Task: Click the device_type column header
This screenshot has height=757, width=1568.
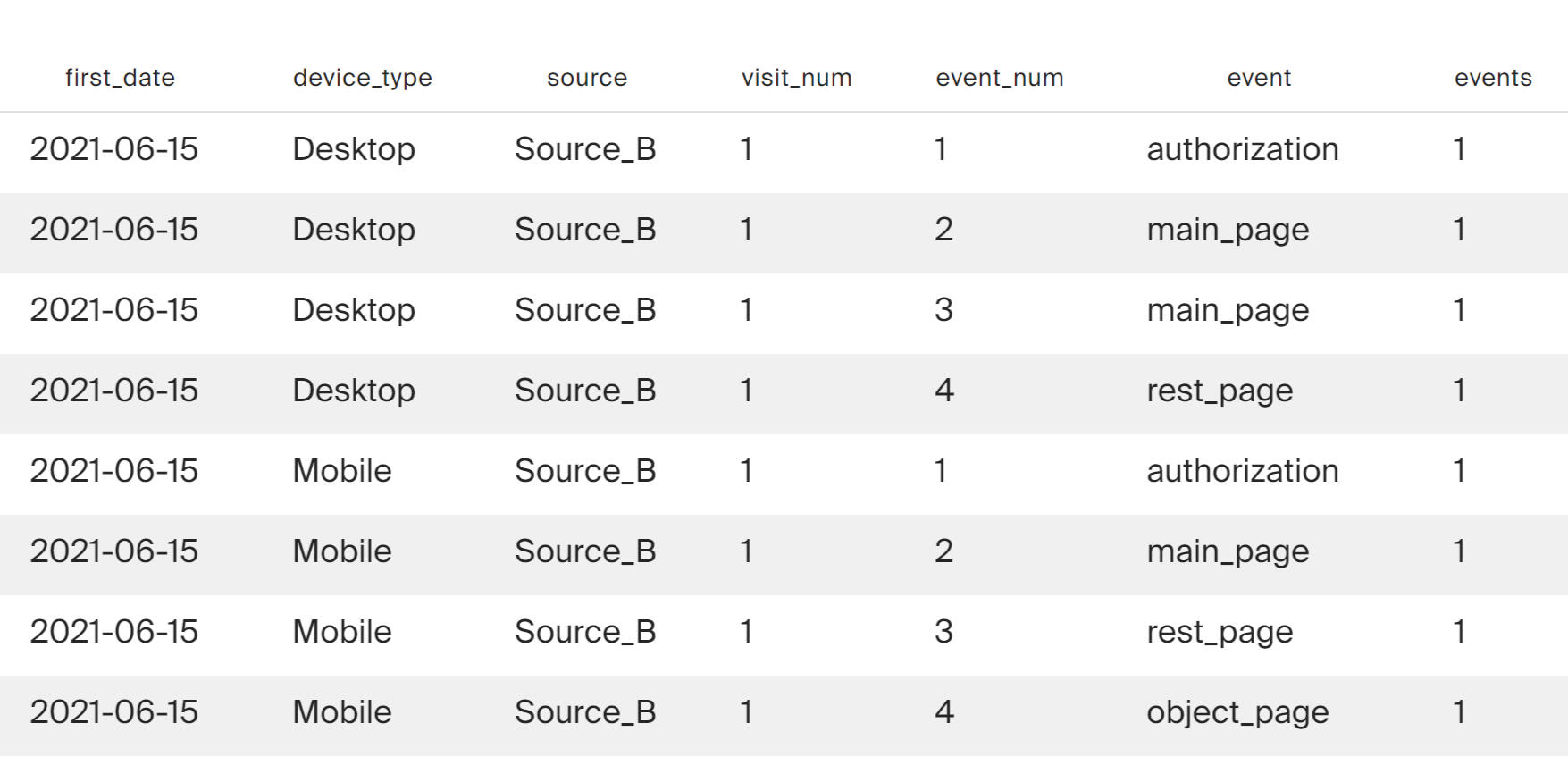Action: click(x=362, y=78)
